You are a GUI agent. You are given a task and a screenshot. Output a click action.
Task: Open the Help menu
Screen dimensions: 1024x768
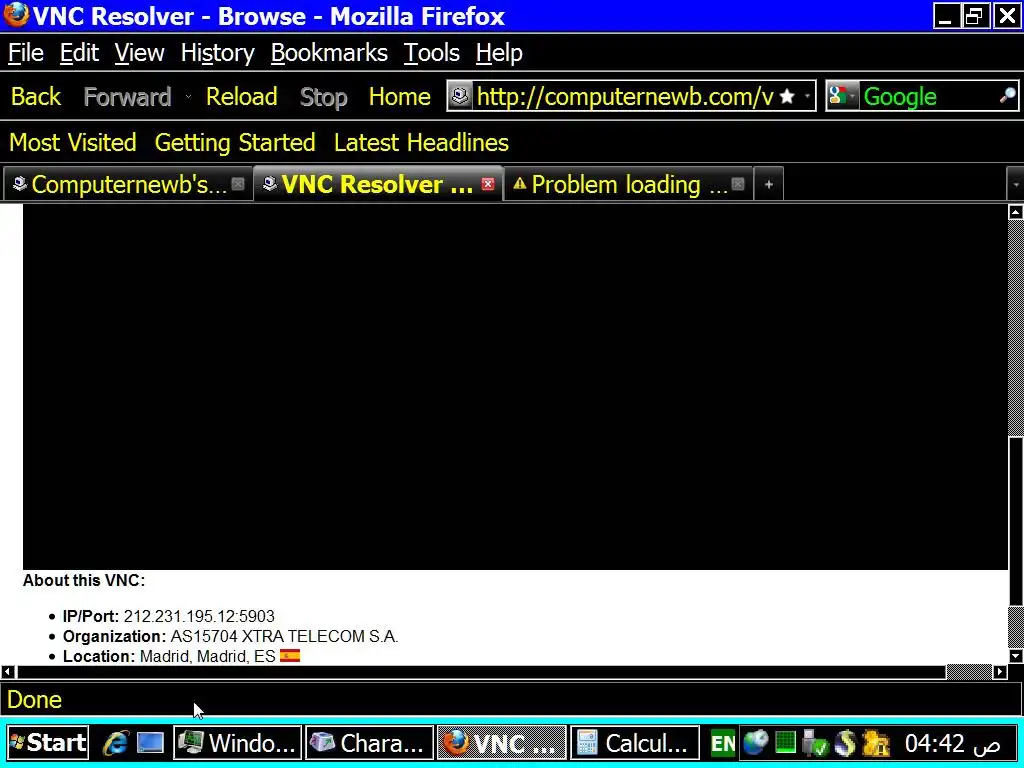499,53
